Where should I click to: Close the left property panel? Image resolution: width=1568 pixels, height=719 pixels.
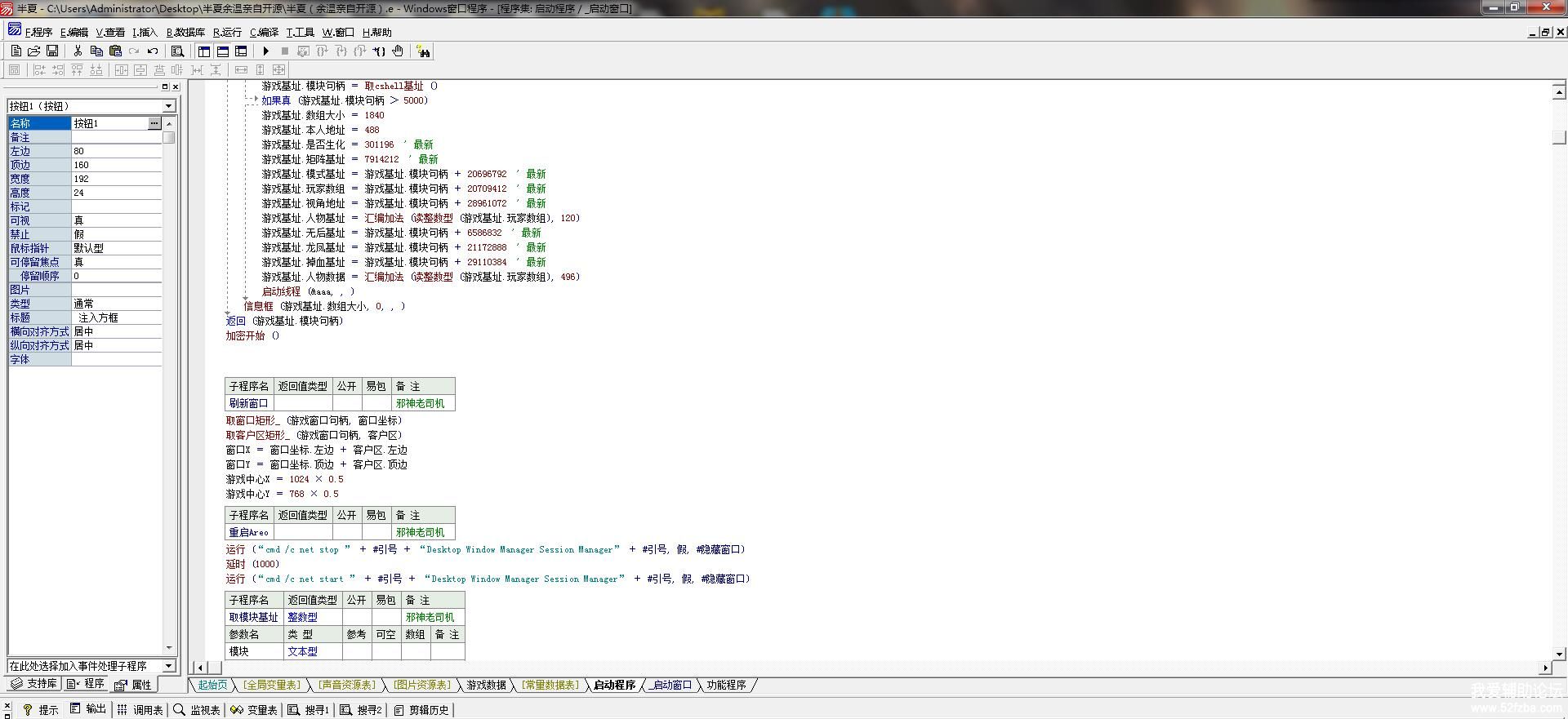(x=176, y=87)
